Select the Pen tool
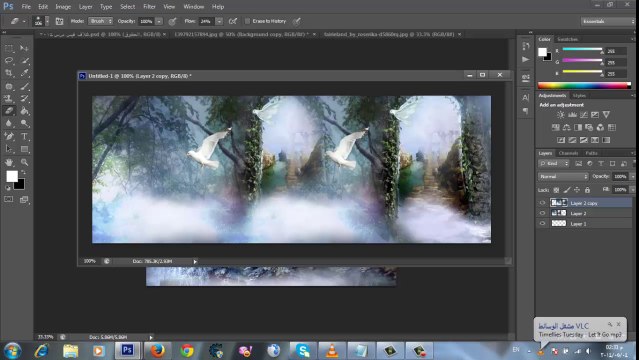 9,136
